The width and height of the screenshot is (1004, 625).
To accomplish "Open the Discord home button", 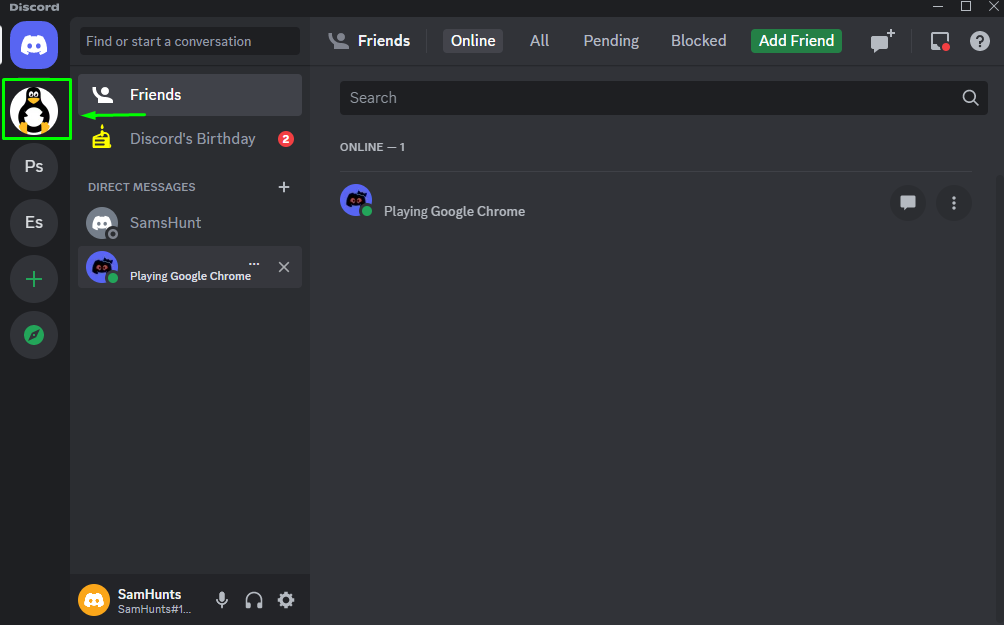I will coord(34,45).
